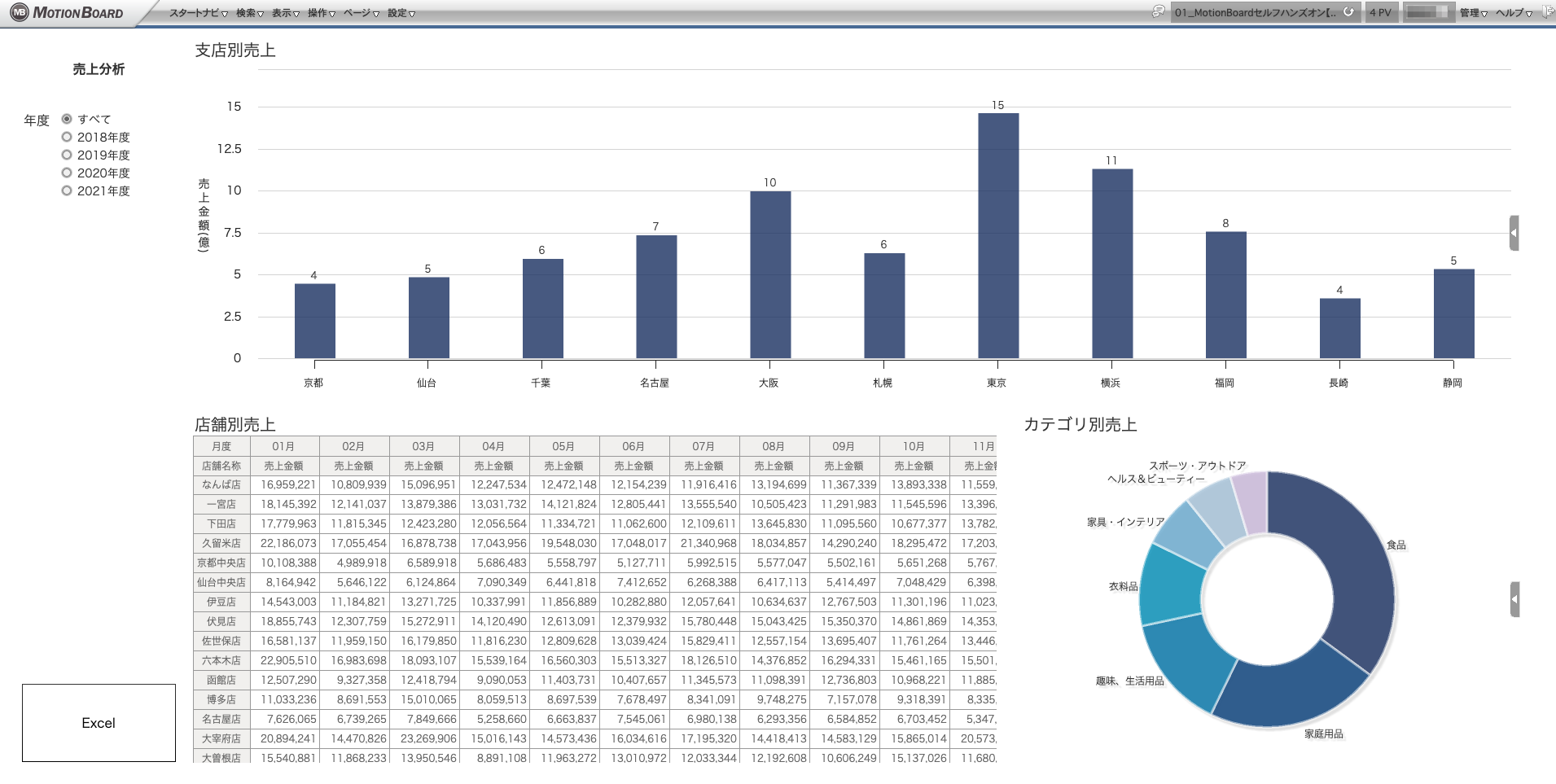Viewport: 1556px width, 784px height.
Task: Open the 検索 menu
Action: [250, 13]
